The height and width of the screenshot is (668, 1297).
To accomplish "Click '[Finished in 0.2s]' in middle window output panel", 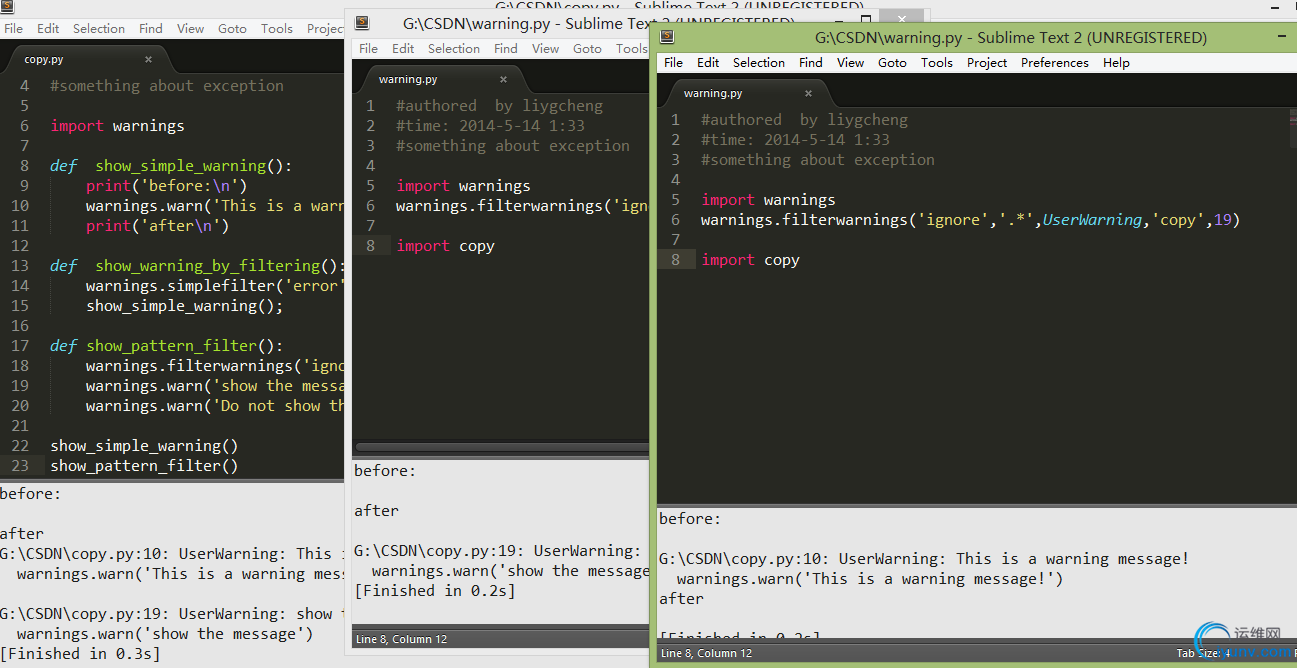I will pos(434,591).
